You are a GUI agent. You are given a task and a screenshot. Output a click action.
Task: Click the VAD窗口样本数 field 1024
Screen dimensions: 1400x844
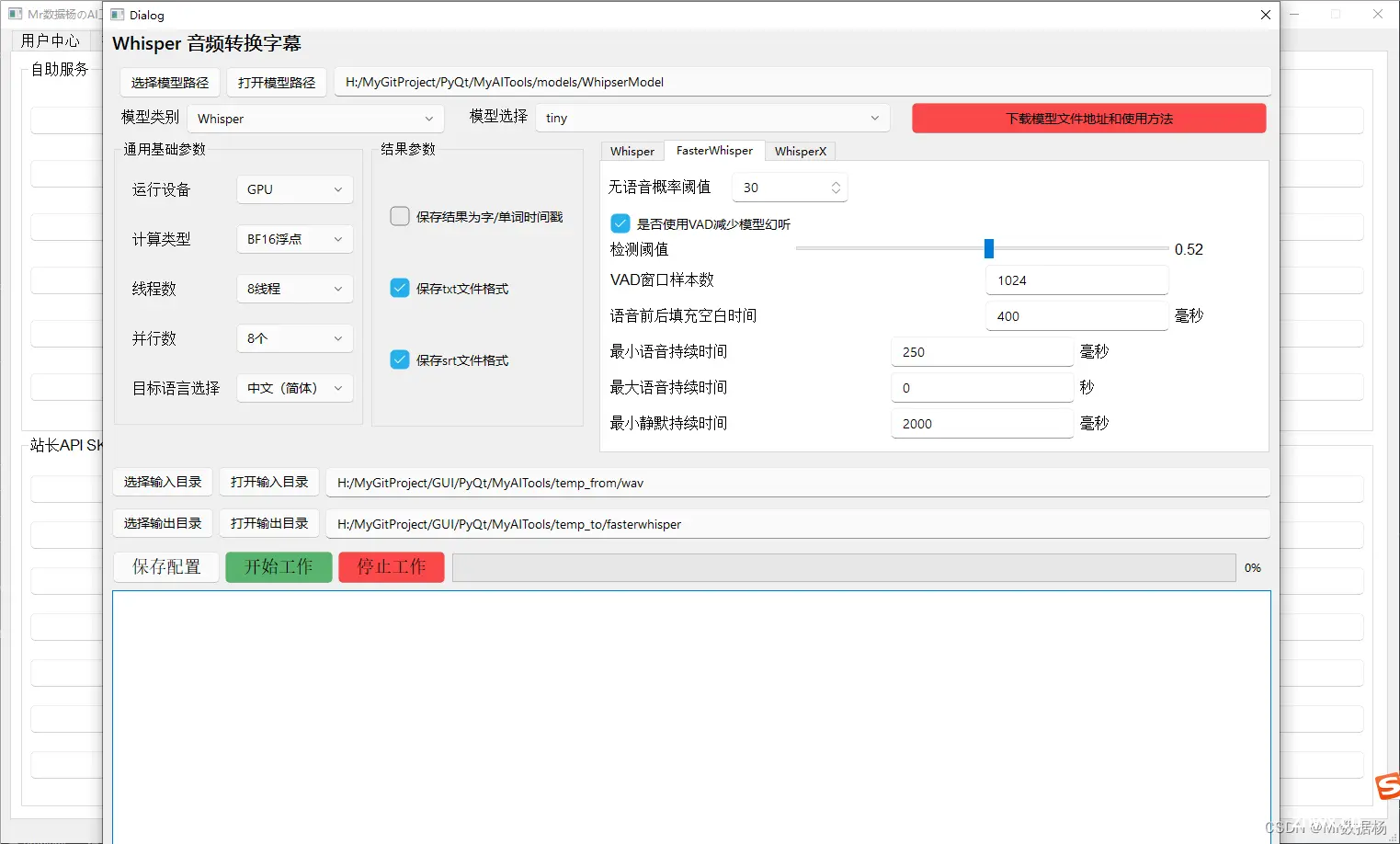tap(1077, 280)
